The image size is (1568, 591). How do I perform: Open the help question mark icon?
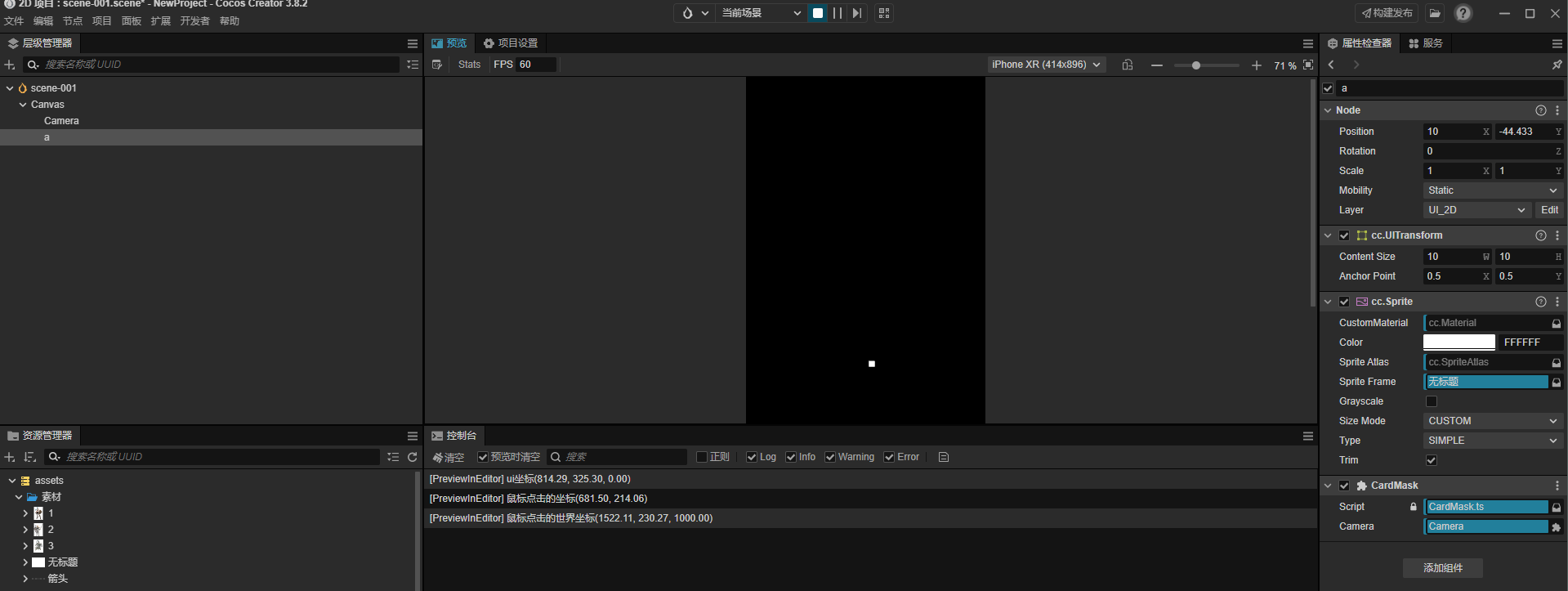[1463, 13]
